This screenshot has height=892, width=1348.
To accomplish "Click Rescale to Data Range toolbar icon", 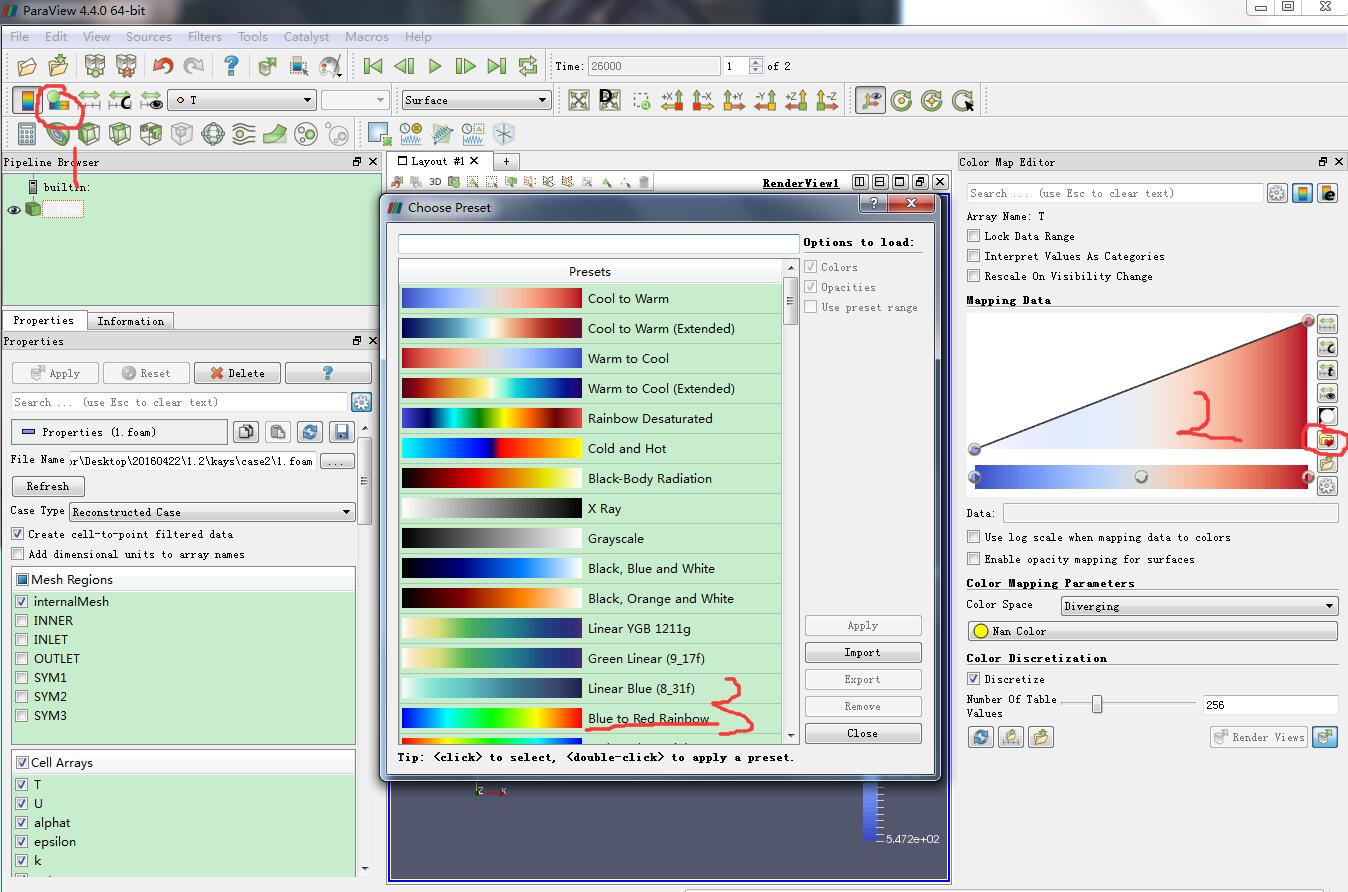I will point(89,100).
